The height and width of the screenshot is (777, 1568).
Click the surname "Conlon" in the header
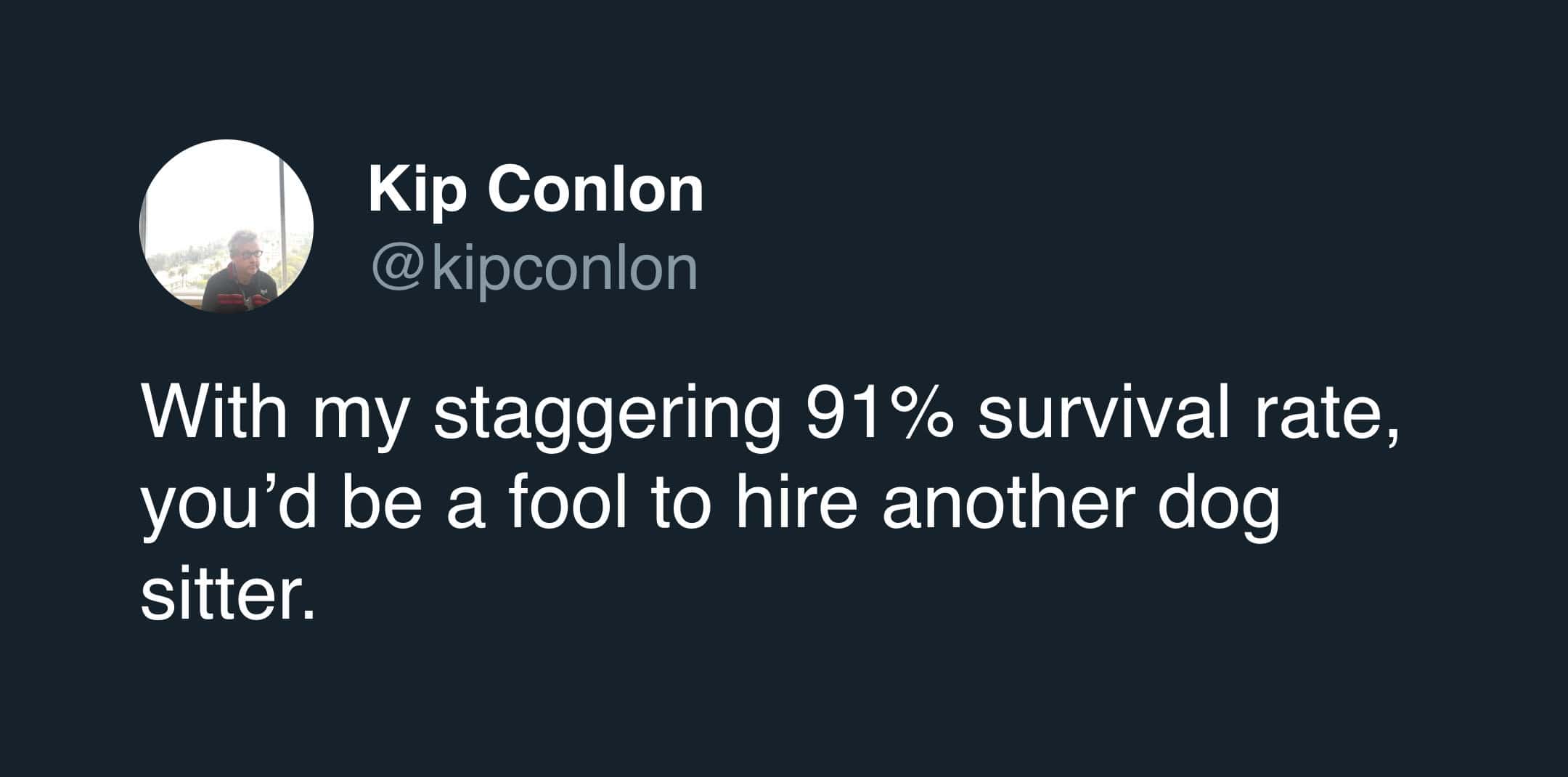point(595,190)
